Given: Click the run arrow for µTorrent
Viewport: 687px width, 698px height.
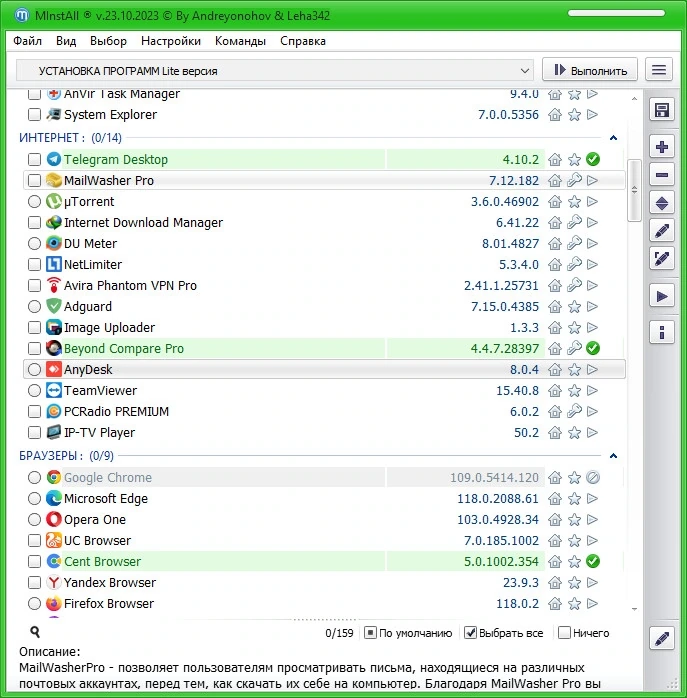Looking at the screenshot, I should (x=592, y=202).
